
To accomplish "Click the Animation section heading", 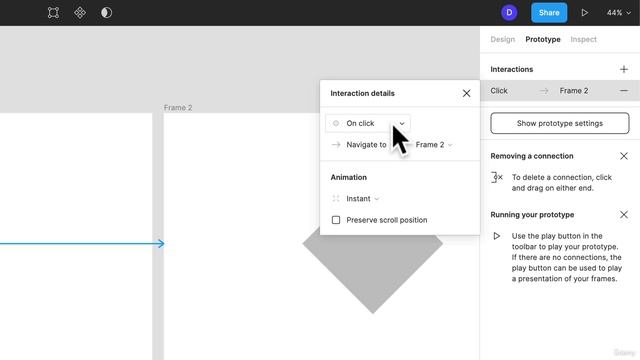I will 349,177.
